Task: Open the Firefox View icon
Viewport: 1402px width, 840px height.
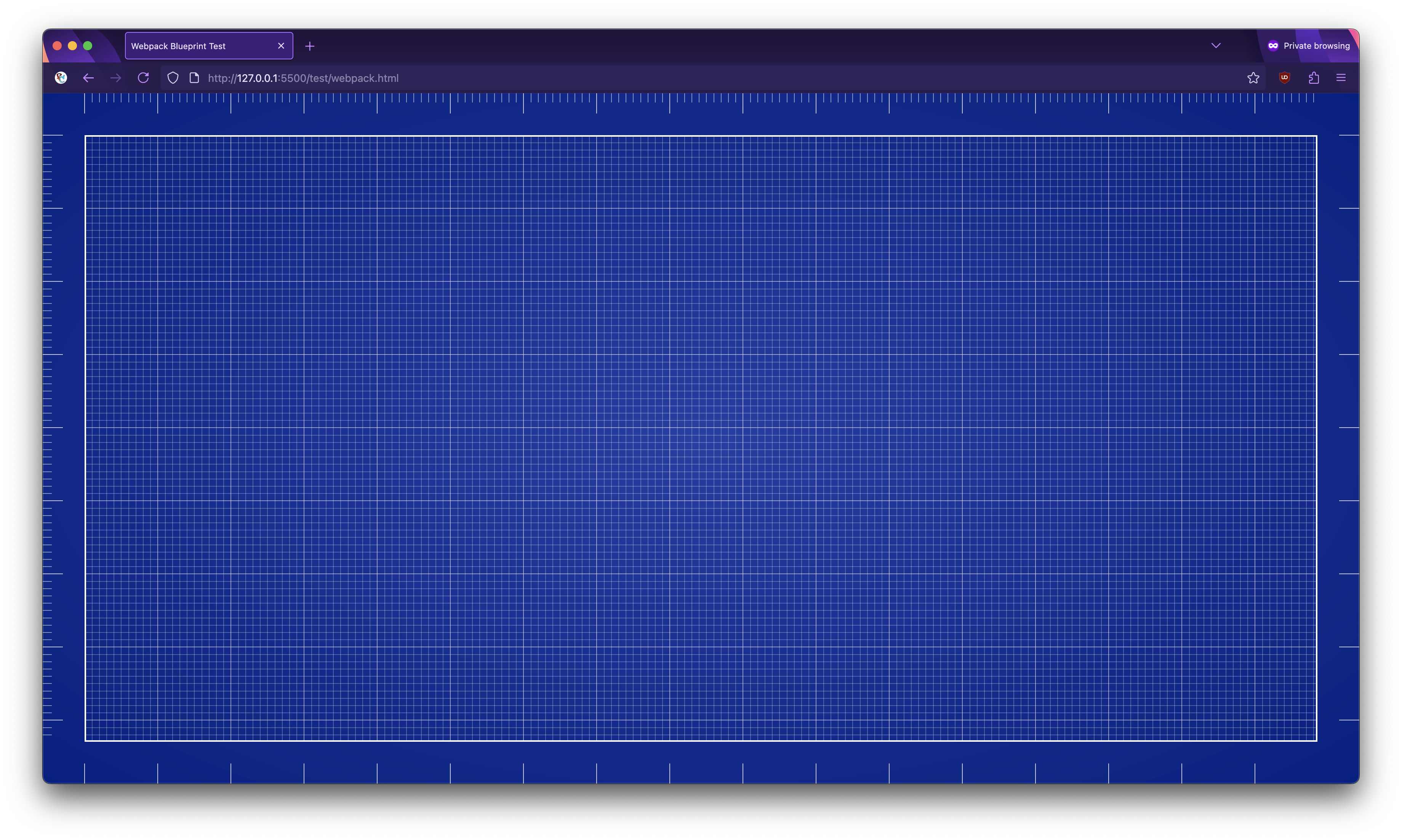Action: 61,78
